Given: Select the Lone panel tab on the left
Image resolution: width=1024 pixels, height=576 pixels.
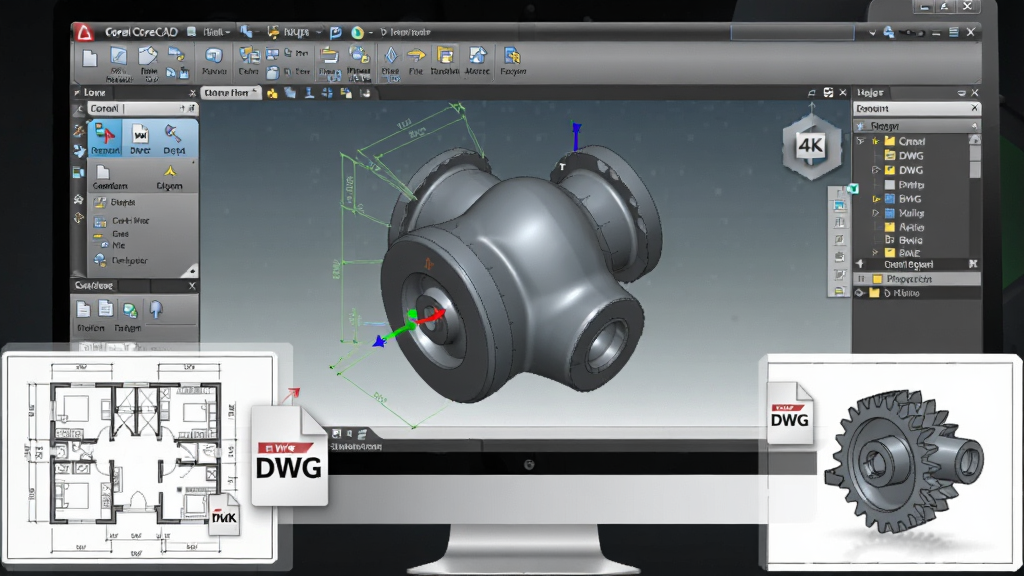Looking at the screenshot, I should (94, 93).
